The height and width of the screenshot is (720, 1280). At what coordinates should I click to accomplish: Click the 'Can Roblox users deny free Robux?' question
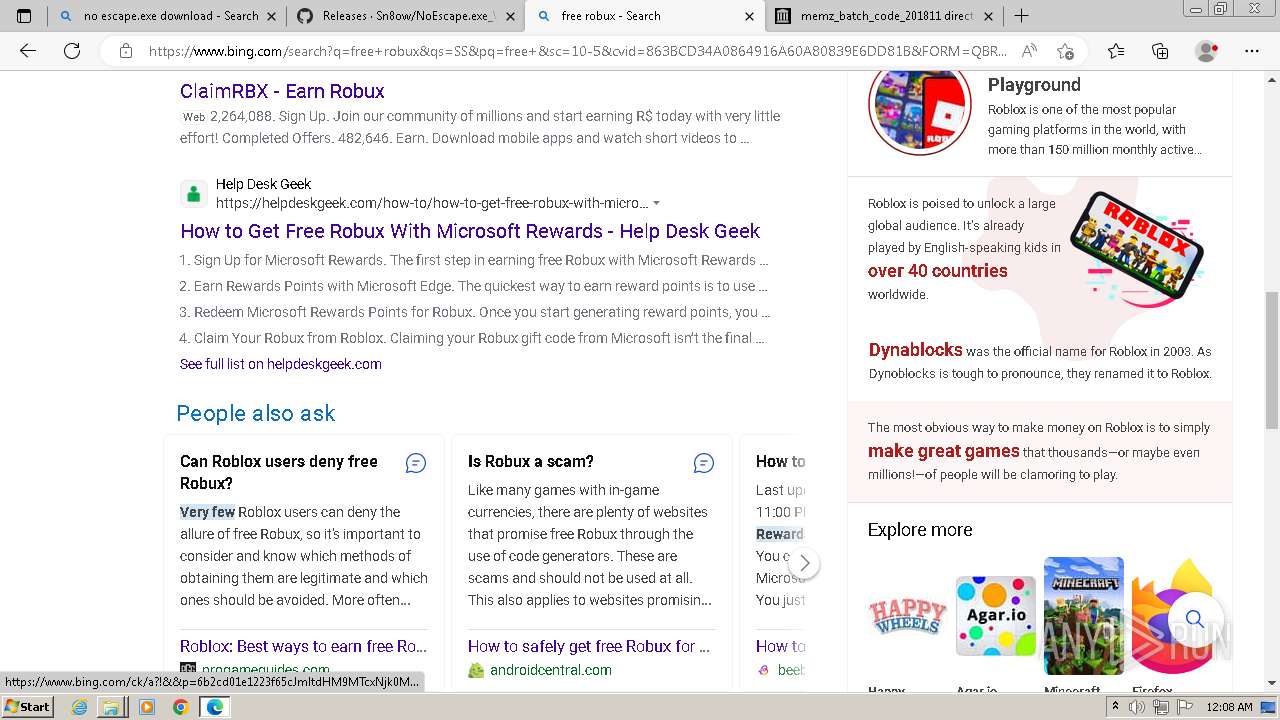(279, 472)
